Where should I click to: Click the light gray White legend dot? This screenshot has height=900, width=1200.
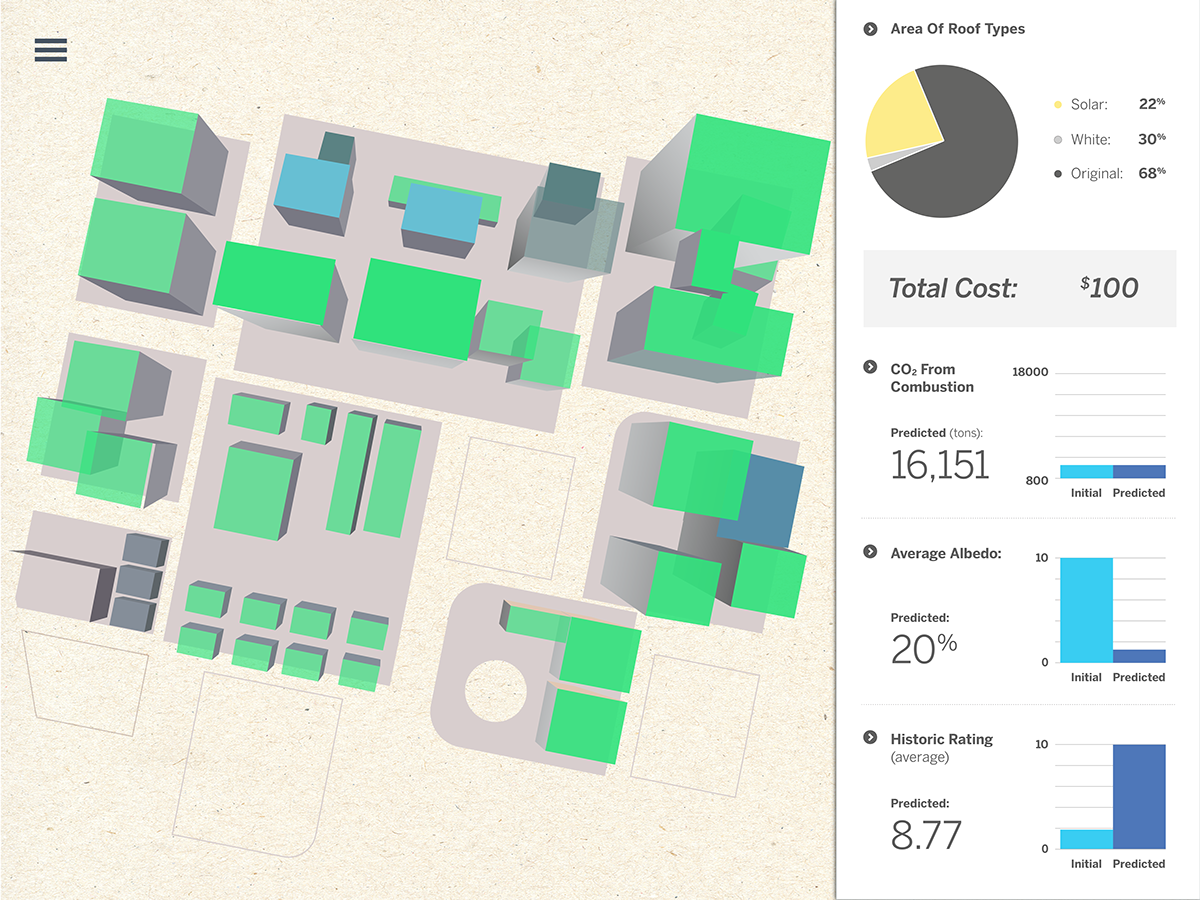(1058, 140)
